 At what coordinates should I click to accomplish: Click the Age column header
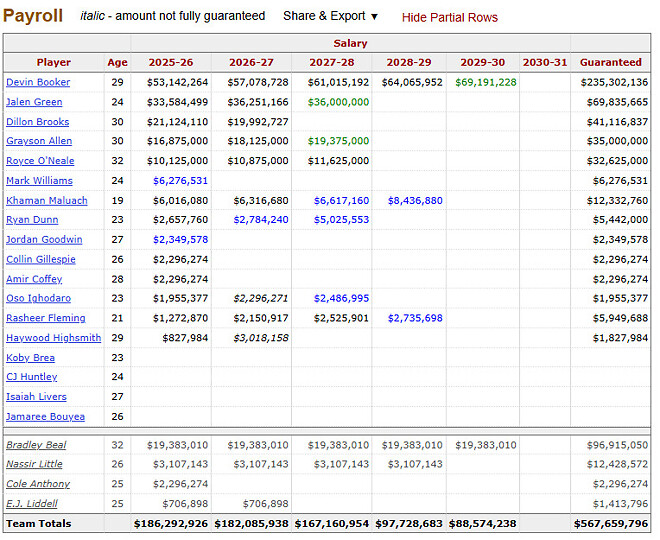click(x=118, y=62)
